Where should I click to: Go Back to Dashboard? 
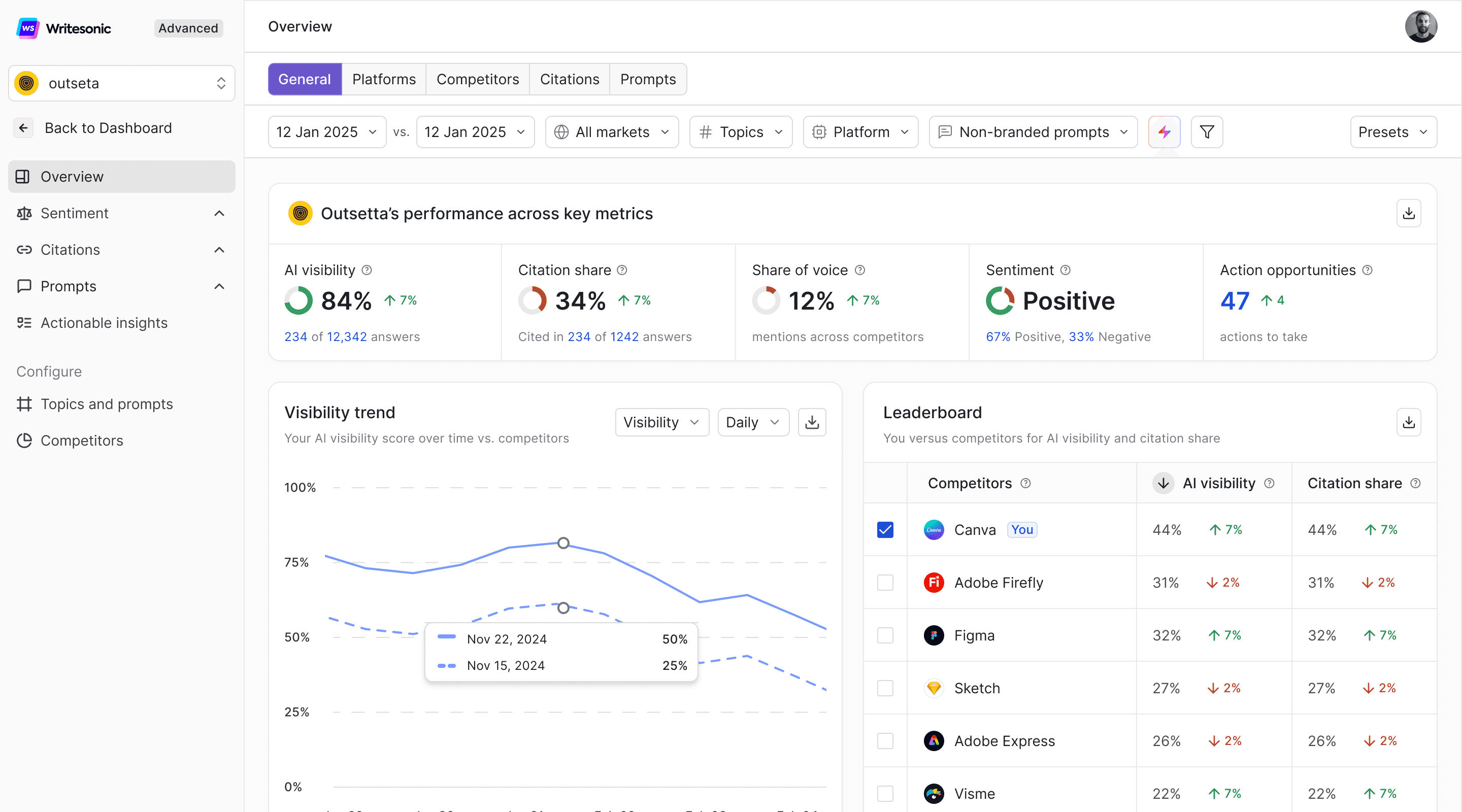point(108,128)
